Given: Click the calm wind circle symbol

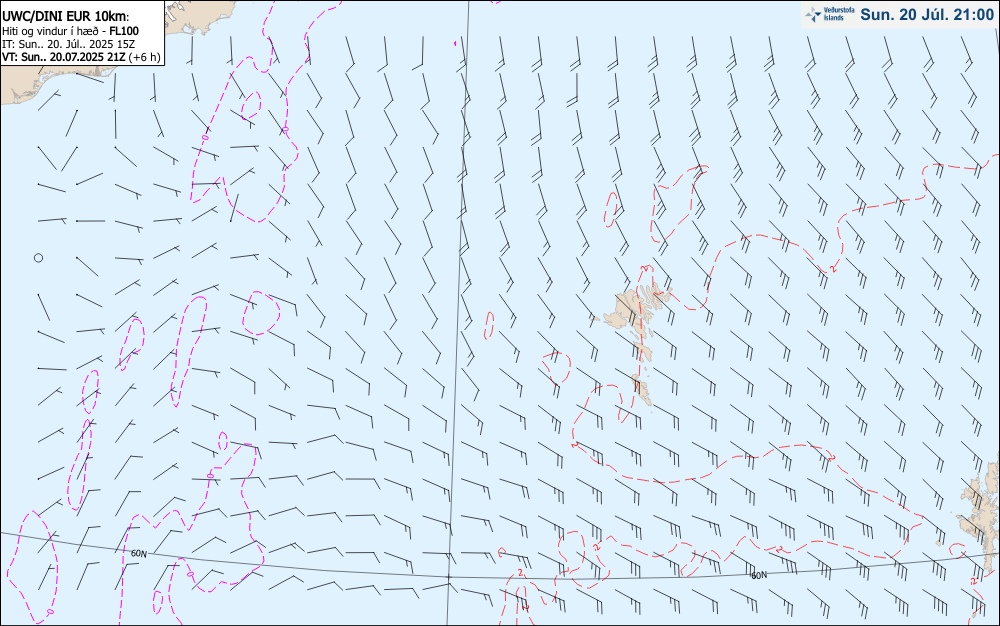Looking at the screenshot, I should 38,258.
